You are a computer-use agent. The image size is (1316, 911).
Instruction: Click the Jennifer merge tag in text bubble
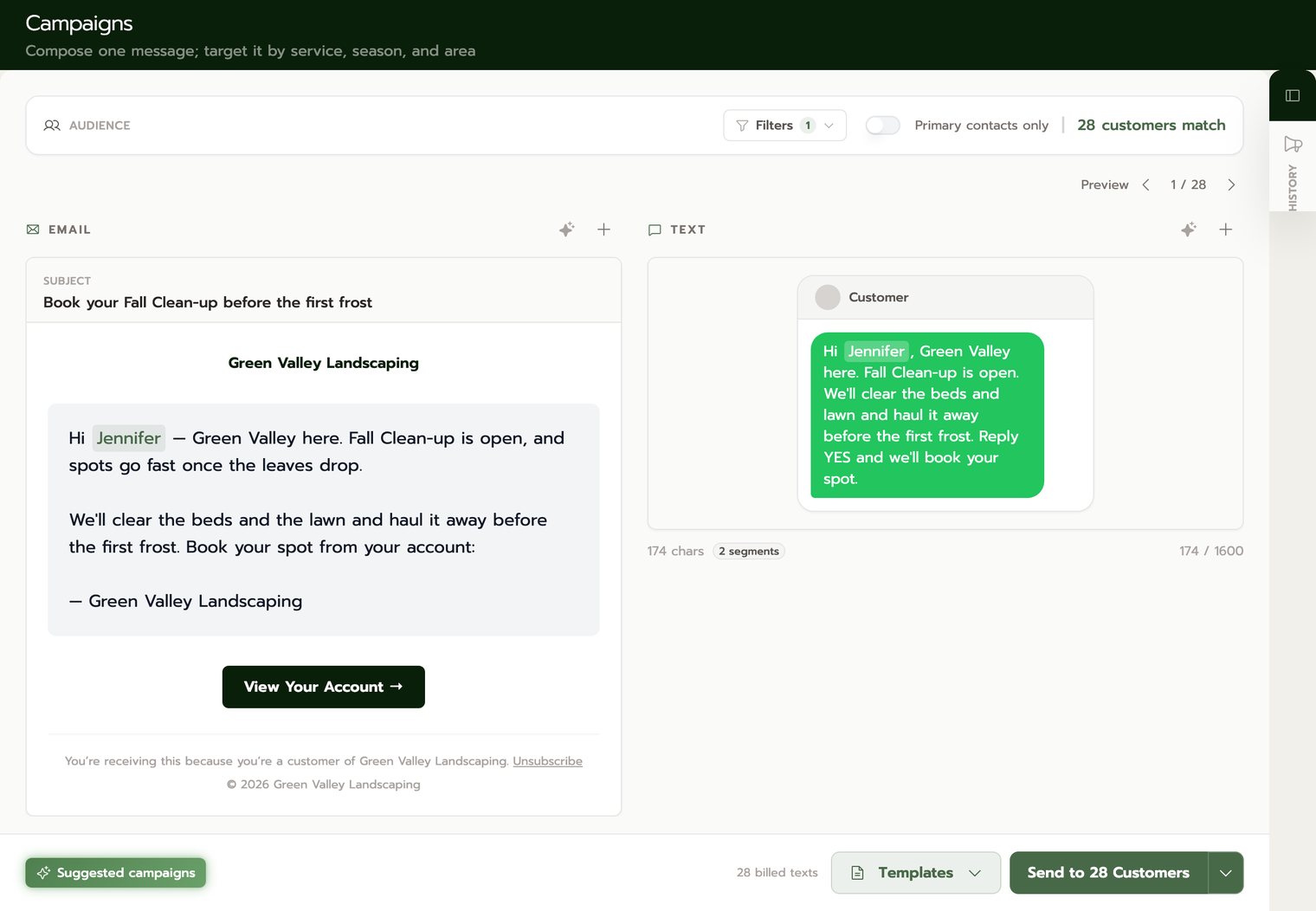coord(876,351)
